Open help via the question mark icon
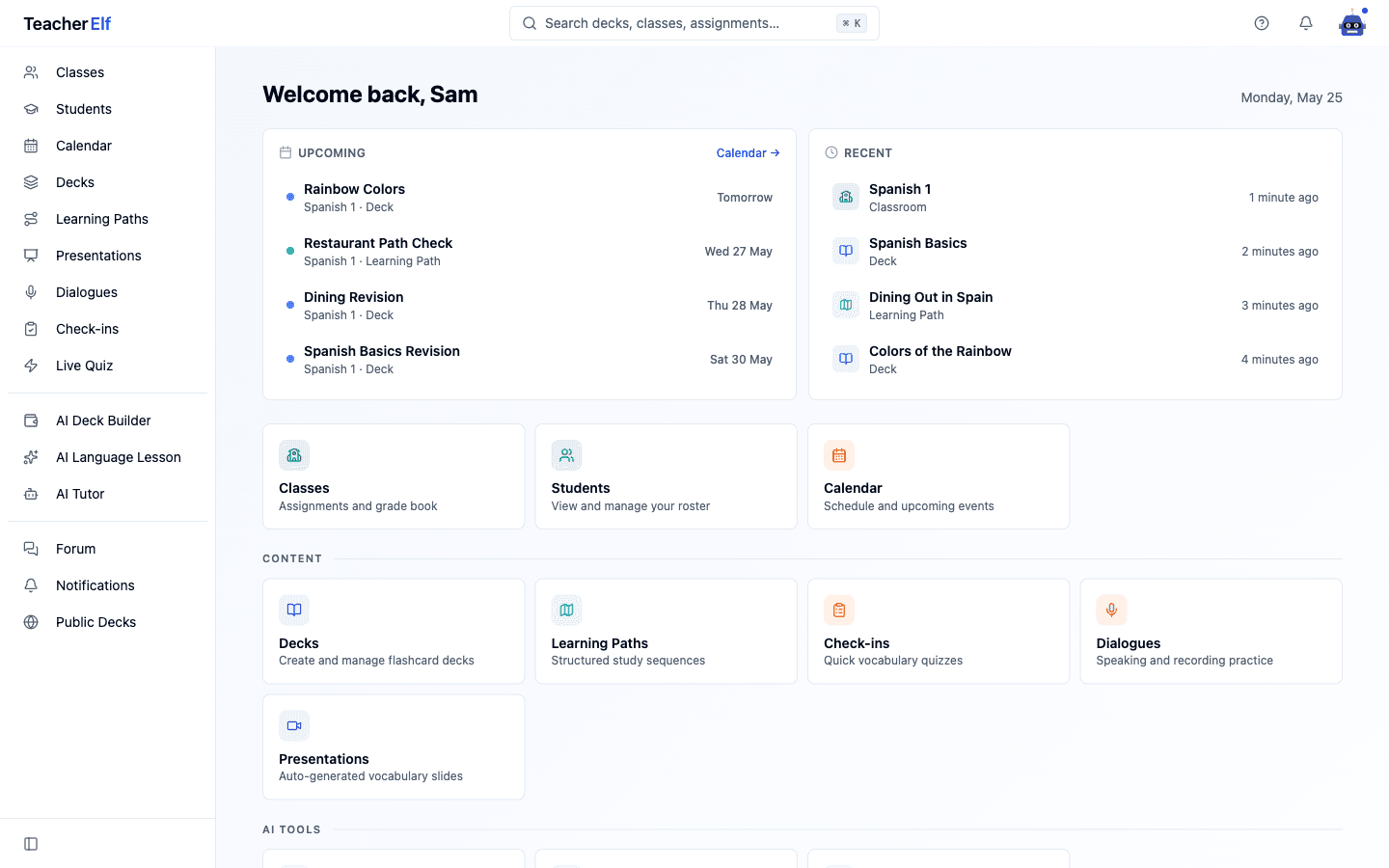 click(x=1262, y=23)
